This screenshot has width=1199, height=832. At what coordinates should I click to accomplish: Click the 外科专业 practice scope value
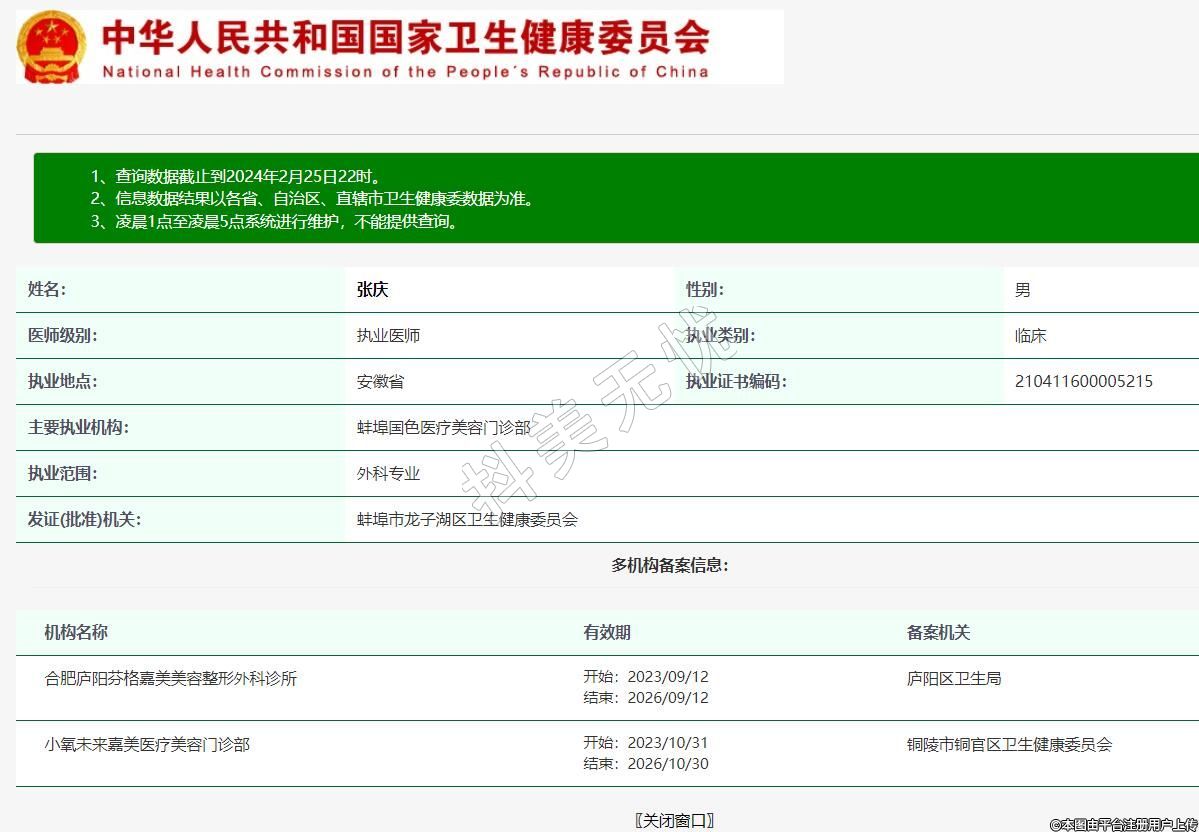[x=388, y=474]
